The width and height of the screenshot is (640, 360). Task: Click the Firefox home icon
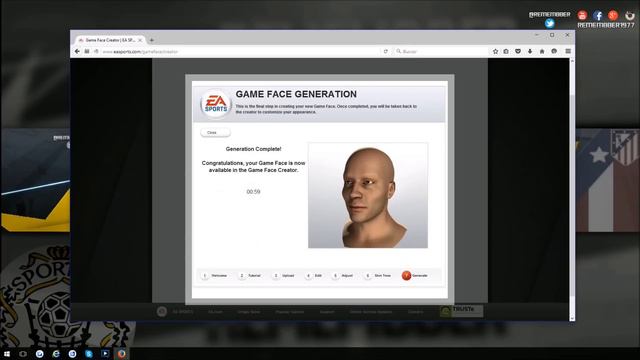(542, 51)
